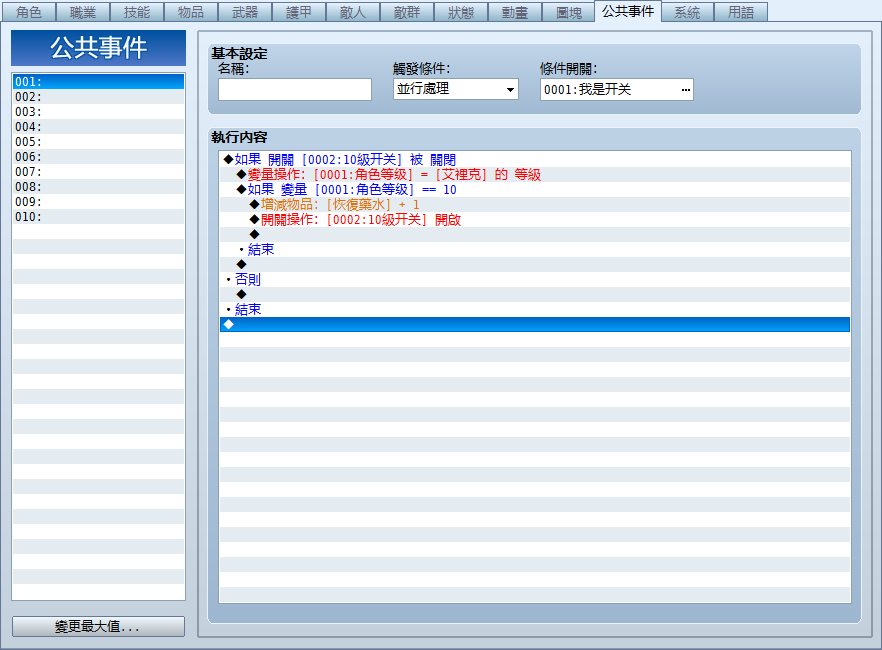
Task: Select common event 003 in list
Action: point(98,112)
